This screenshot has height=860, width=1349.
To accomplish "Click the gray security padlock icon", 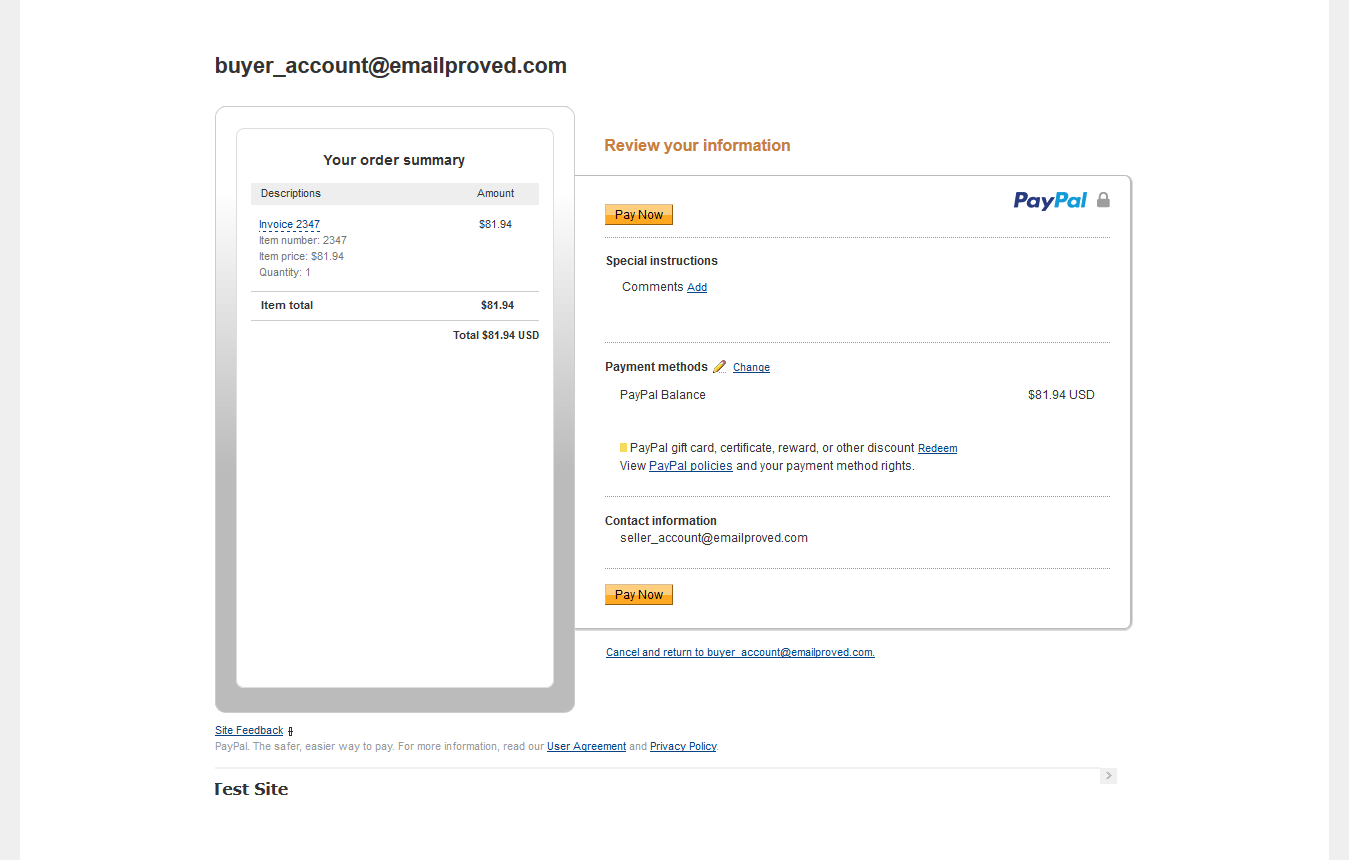I will 1103,200.
